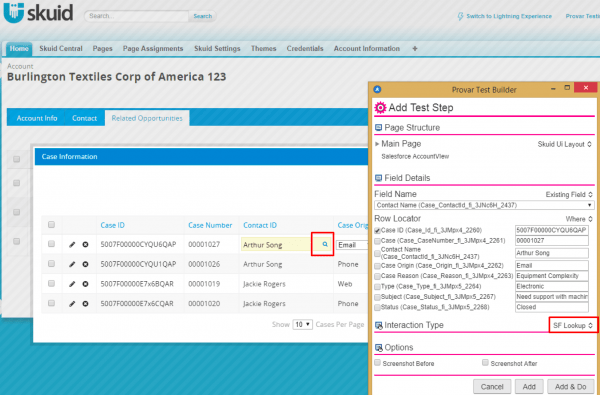This screenshot has height=395, width=600.
Task: Click the Search button
Action: [x=202, y=16]
